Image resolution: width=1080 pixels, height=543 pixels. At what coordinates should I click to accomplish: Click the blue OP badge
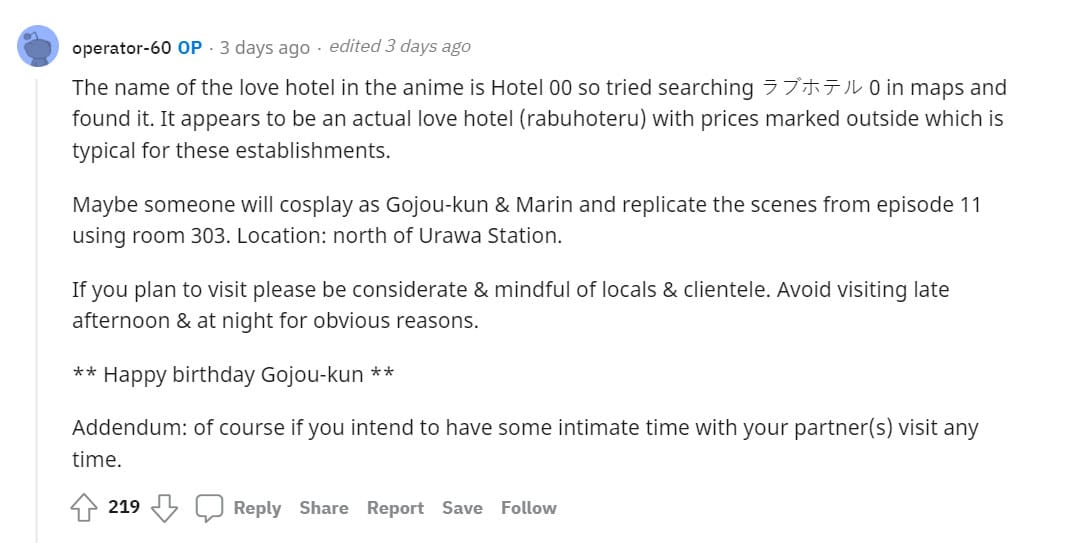[190, 47]
